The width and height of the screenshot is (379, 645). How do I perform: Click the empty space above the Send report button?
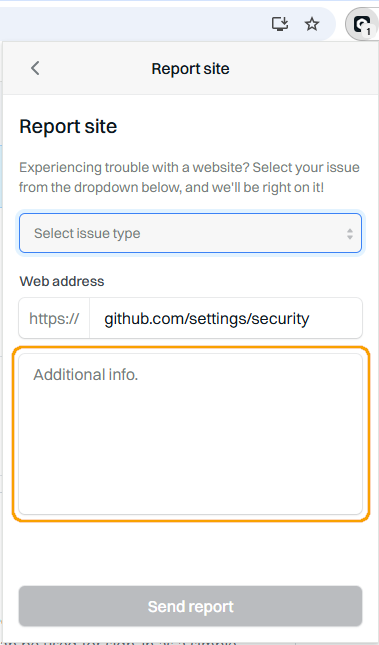pyautogui.click(x=191, y=553)
